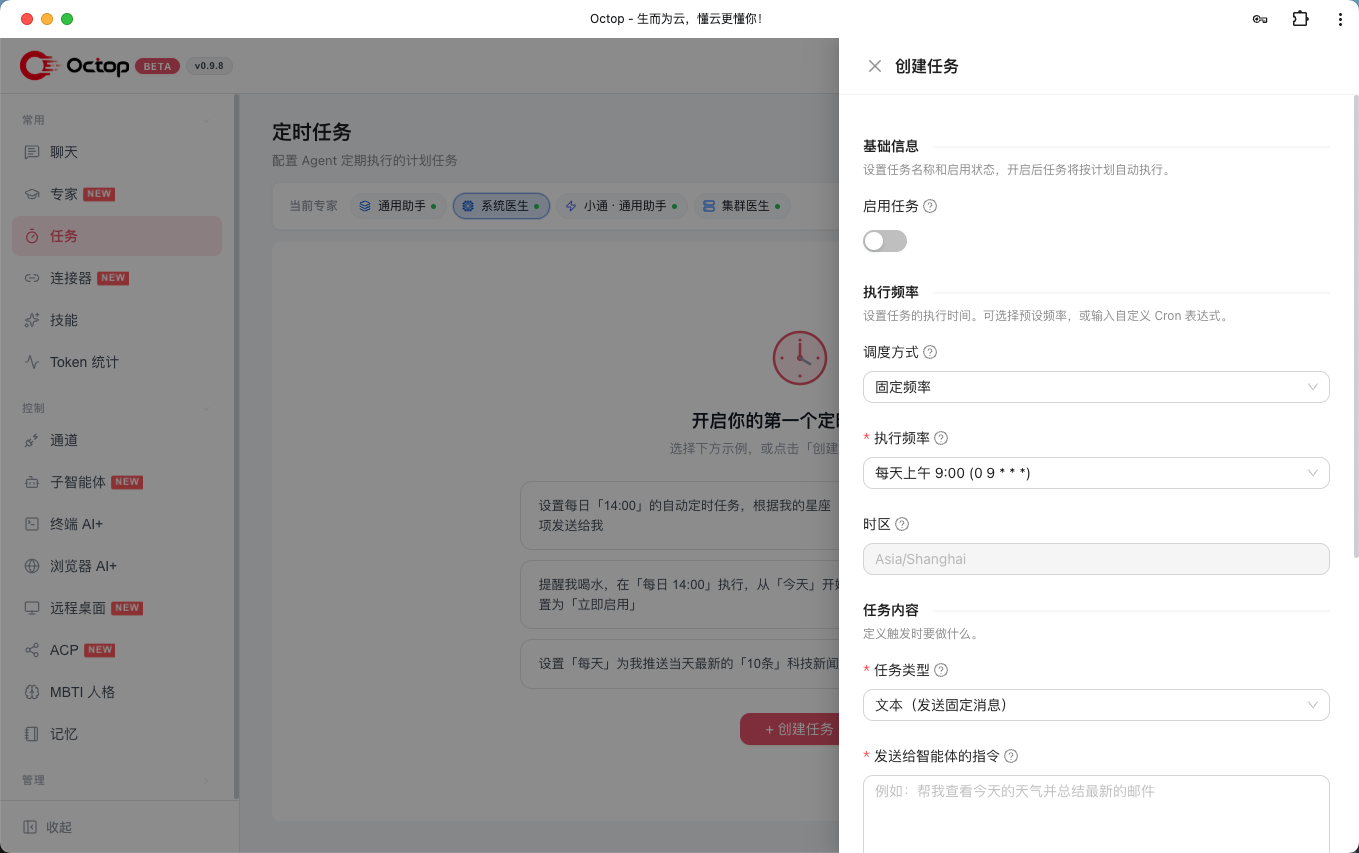Collapse the 控制 section chevron
Viewport: 1359px width, 853px height.
click(207, 408)
